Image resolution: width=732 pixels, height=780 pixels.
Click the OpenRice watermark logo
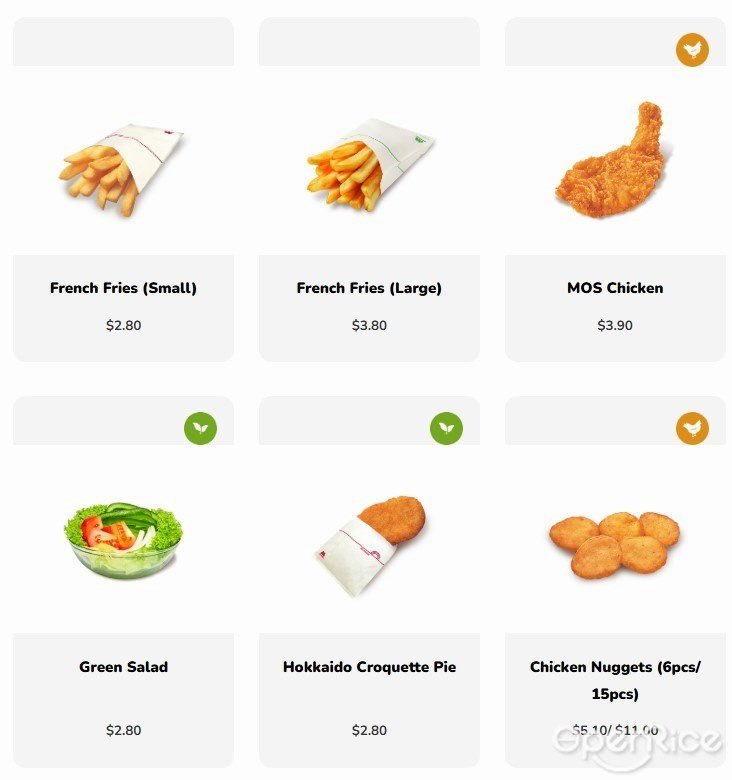point(637,742)
